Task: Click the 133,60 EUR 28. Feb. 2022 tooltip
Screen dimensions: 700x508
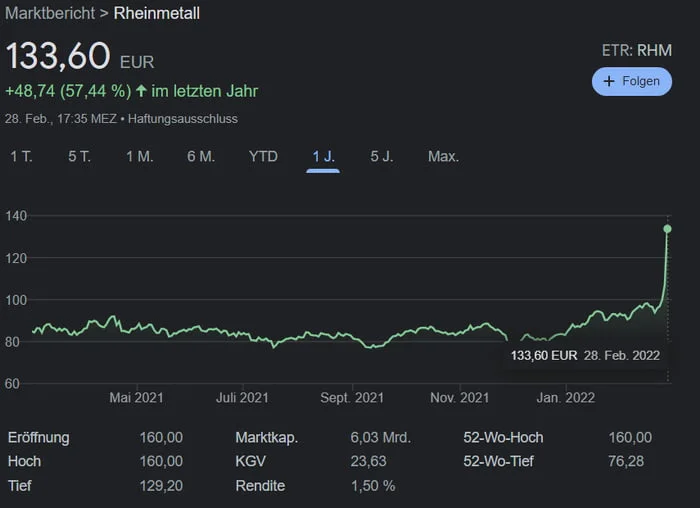Action: 585,355
